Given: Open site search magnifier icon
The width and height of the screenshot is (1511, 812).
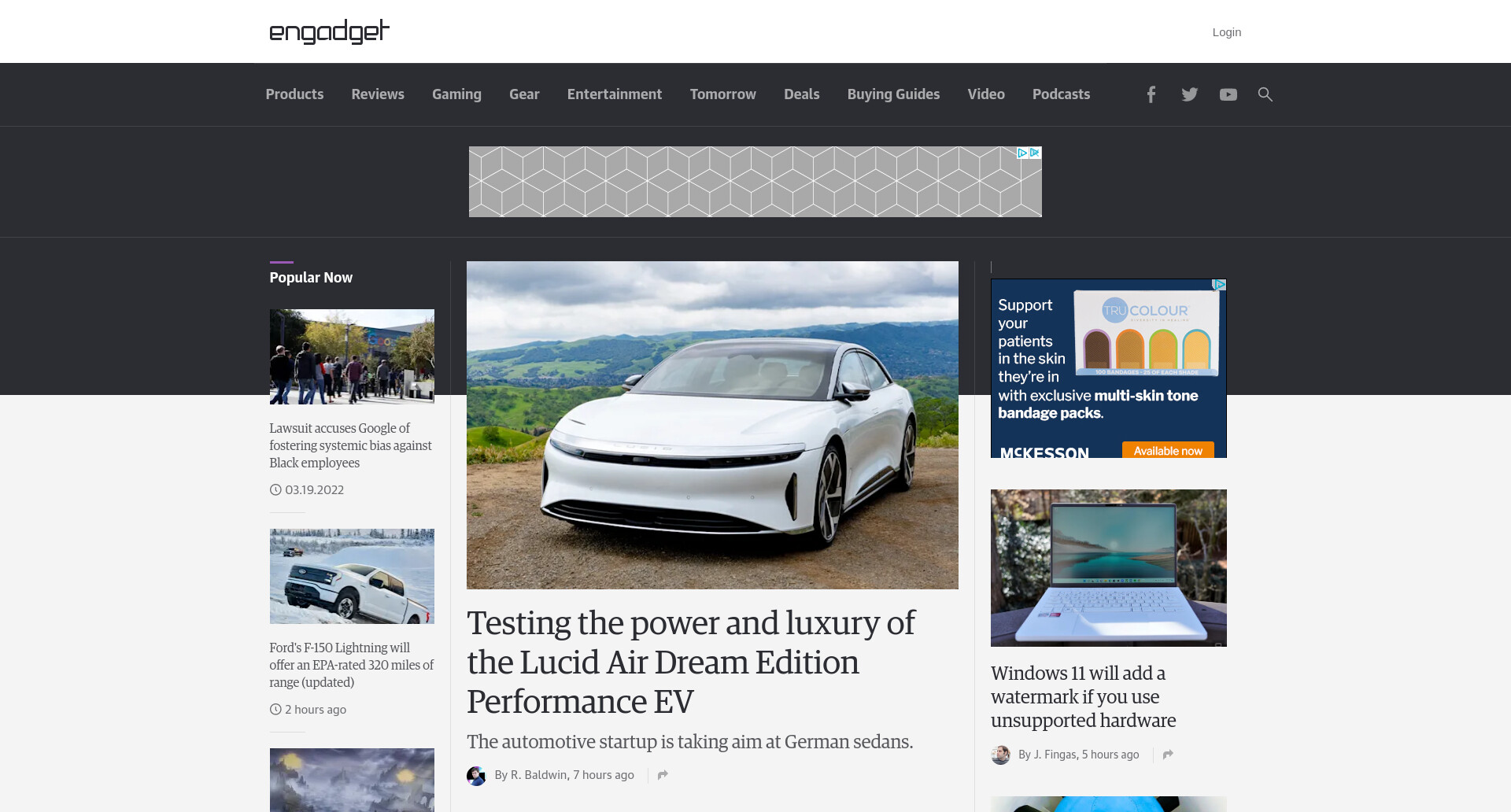Looking at the screenshot, I should (x=1265, y=94).
